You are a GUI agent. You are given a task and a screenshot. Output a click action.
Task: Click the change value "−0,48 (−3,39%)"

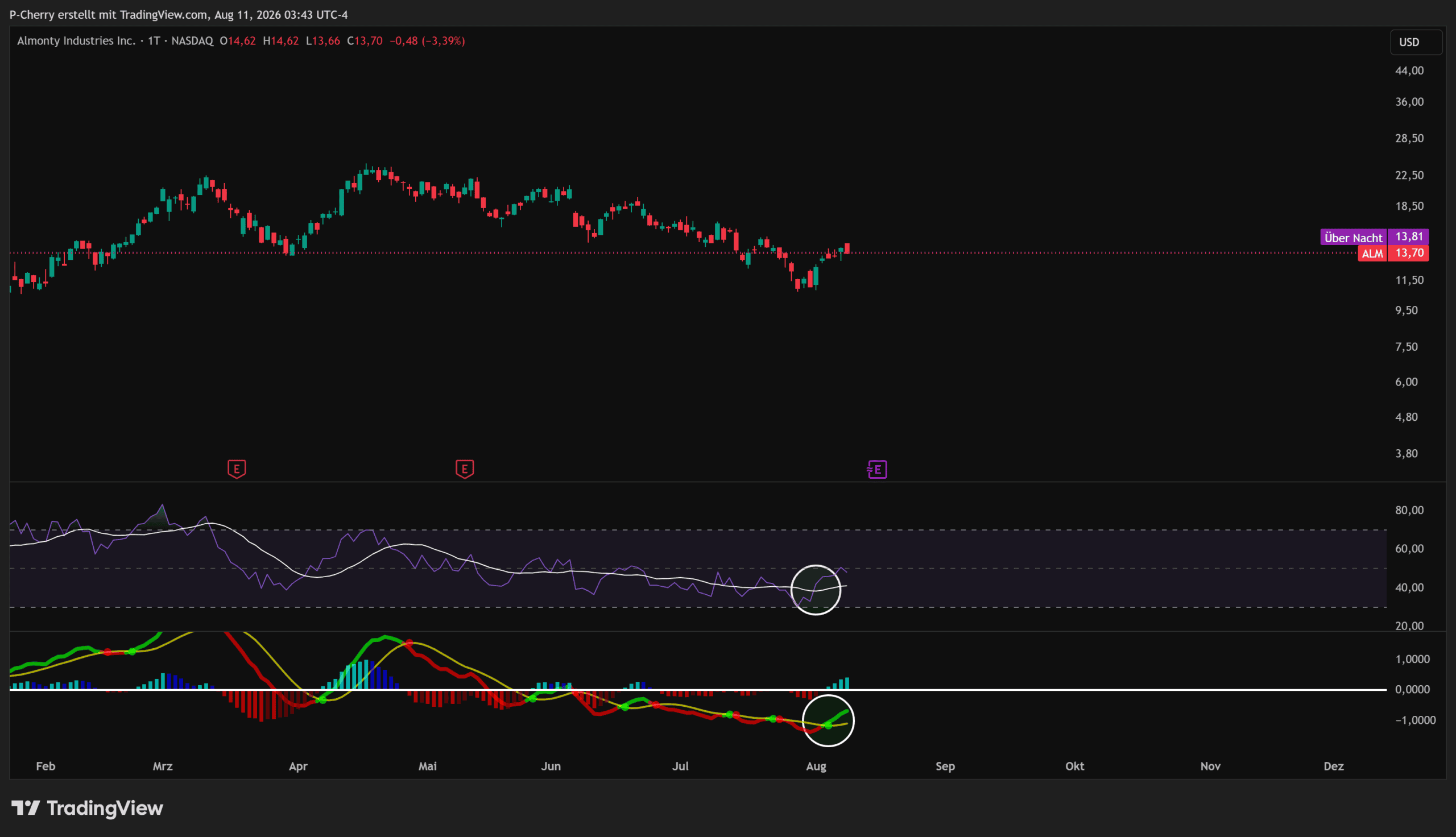click(427, 41)
